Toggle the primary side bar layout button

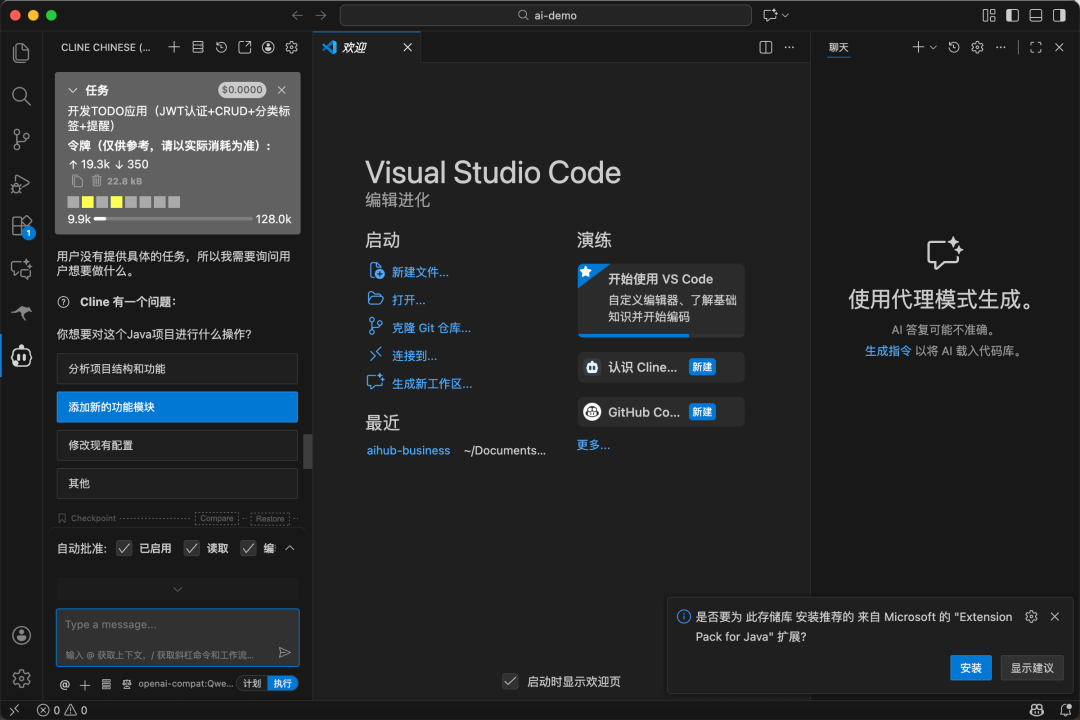pos(1012,15)
